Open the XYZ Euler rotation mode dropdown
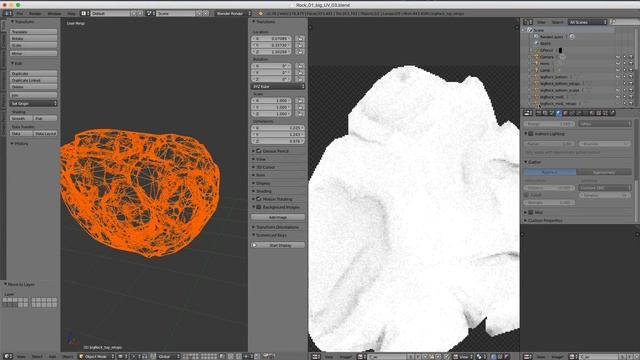Viewport: 640px width, 360px height. (x=278, y=86)
